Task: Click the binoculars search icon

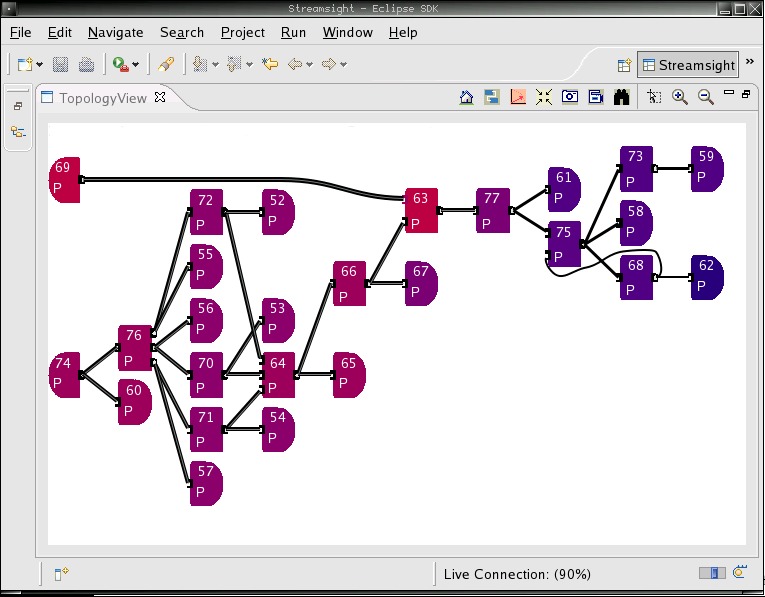Action: click(621, 97)
